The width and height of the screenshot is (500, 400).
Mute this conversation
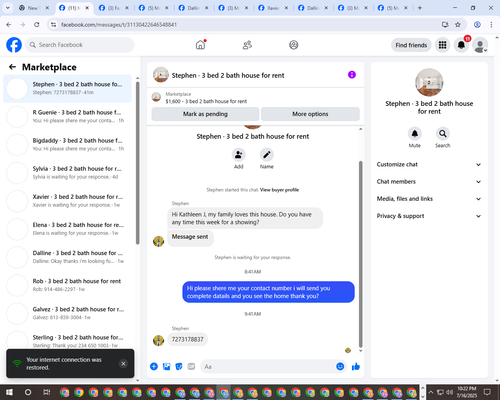pos(415,134)
